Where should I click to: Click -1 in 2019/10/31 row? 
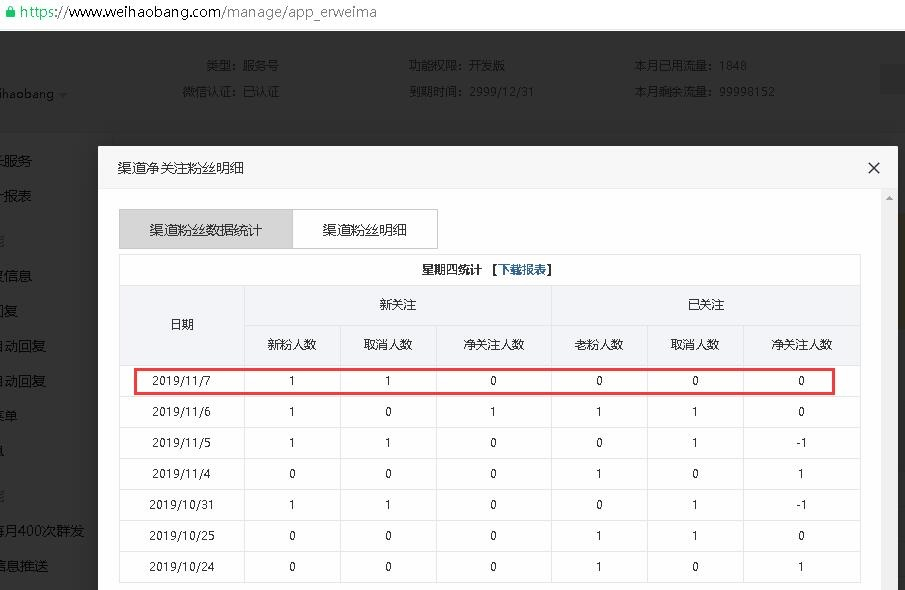click(x=801, y=505)
